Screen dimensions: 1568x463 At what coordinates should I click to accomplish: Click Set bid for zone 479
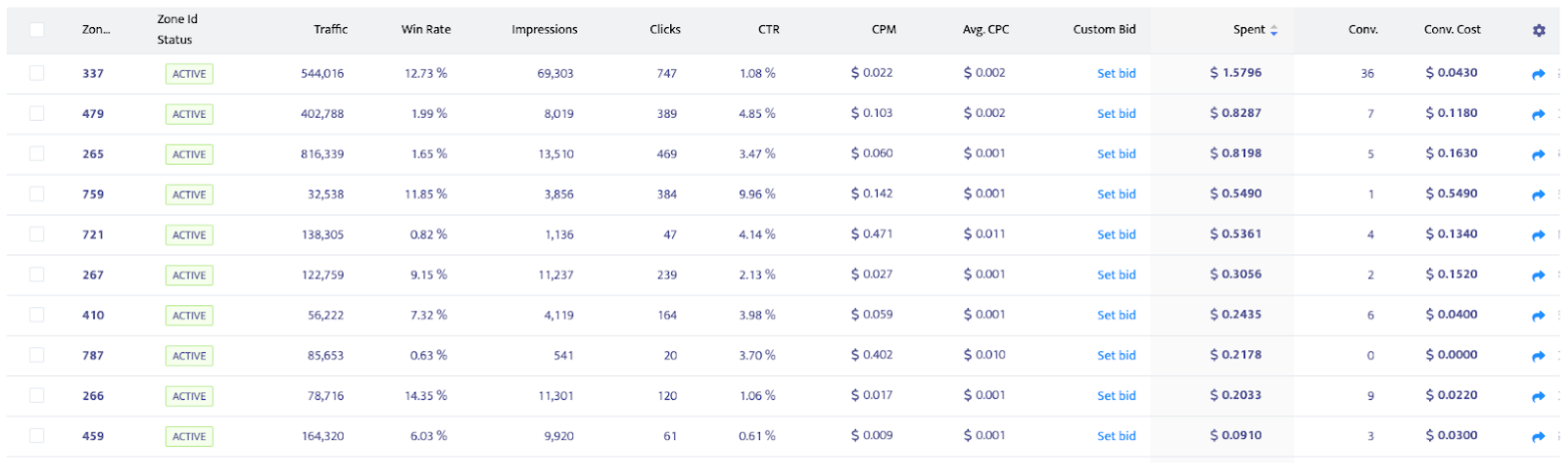[x=1116, y=114]
